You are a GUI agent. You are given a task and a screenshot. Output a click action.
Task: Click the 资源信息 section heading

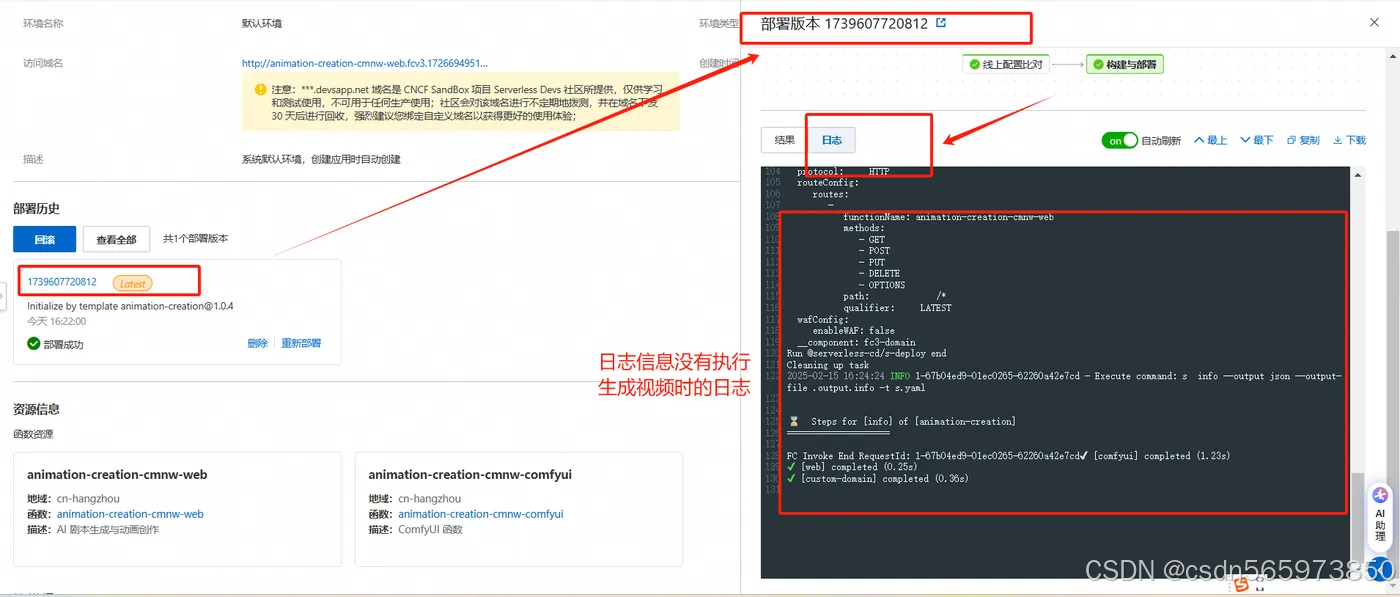(37, 409)
